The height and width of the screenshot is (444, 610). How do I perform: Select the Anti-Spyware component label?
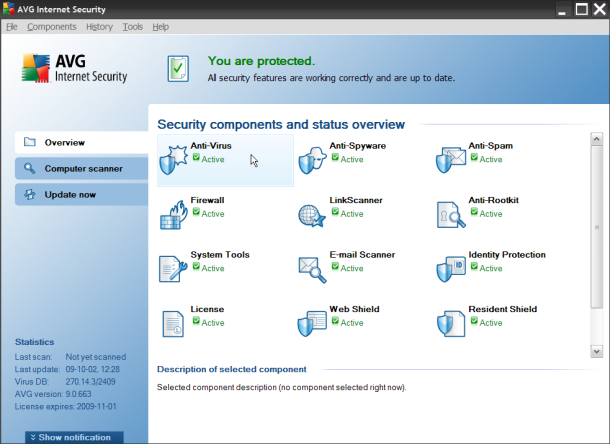(x=358, y=146)
